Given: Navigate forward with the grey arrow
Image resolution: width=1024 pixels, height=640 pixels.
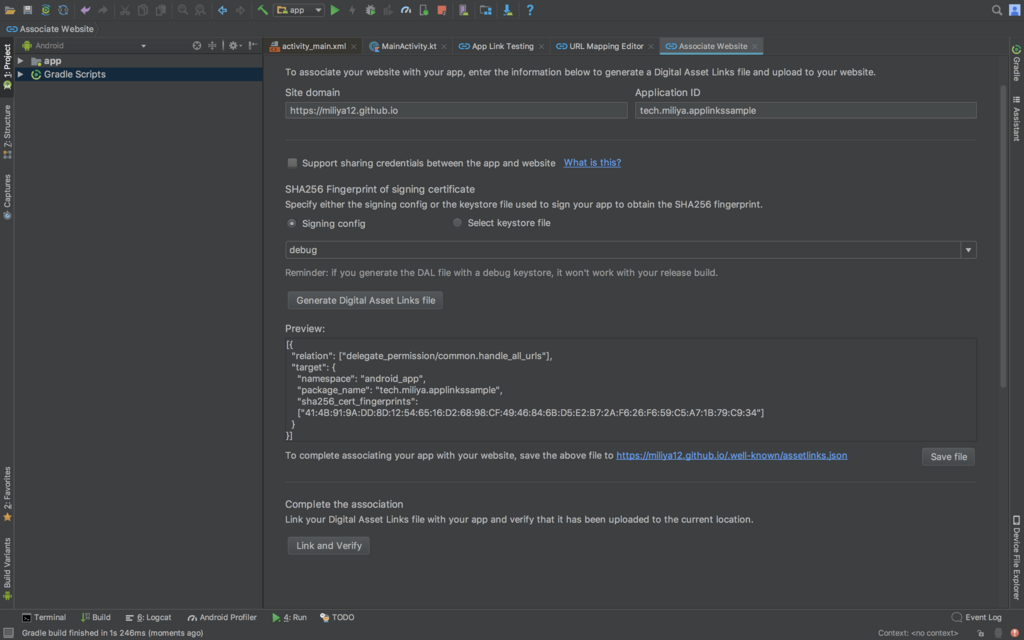Looking at the screenshot, I should (240, 10).
